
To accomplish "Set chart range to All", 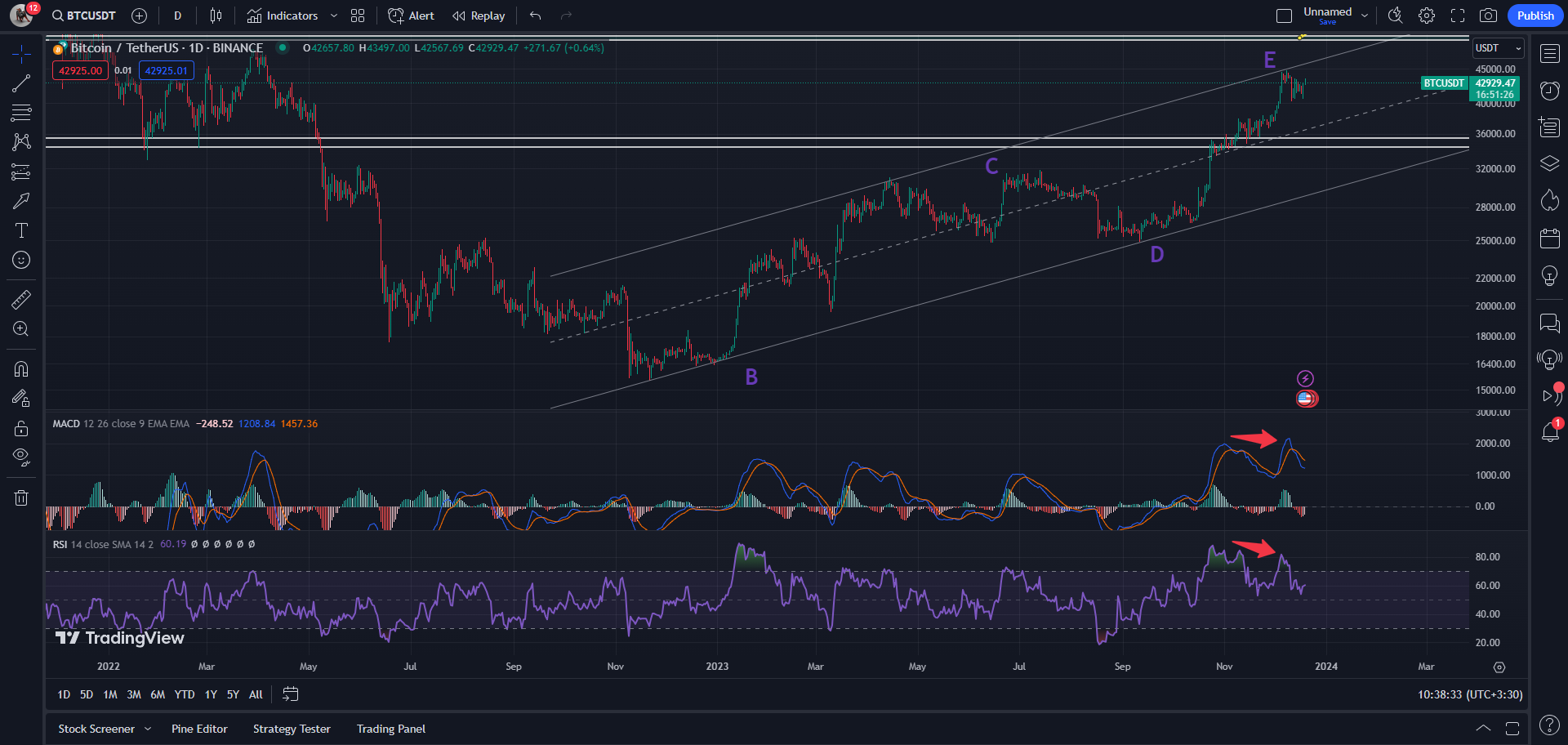I will [x=256, y=694].
